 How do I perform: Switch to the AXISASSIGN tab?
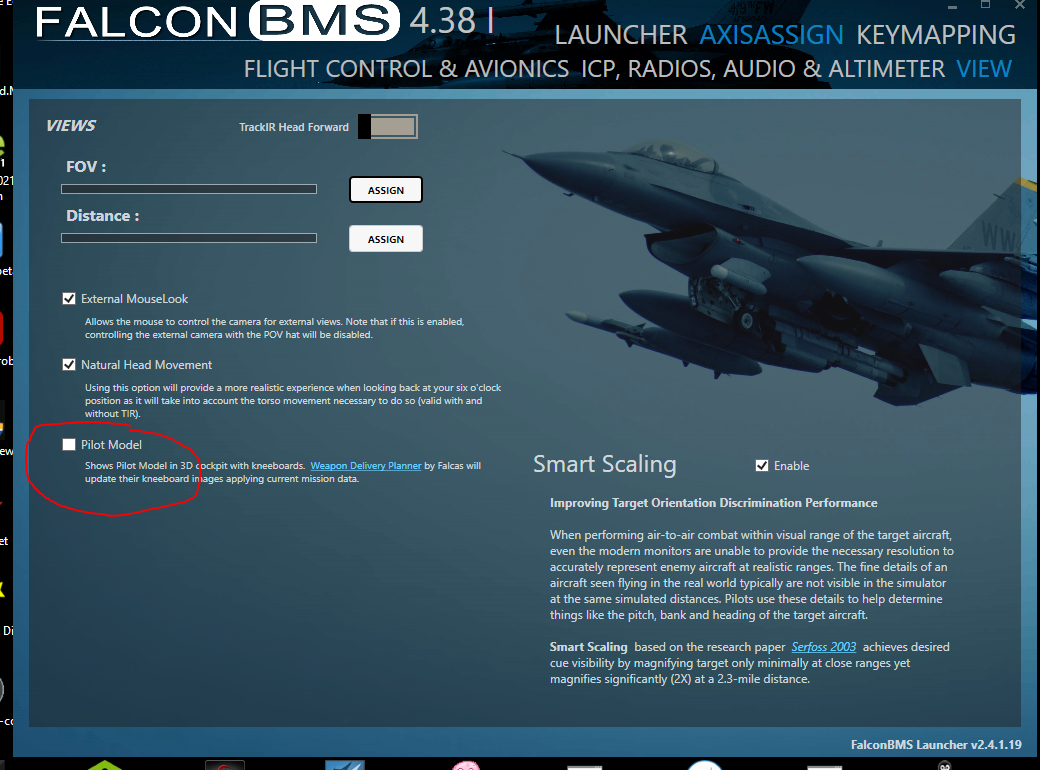771,35
